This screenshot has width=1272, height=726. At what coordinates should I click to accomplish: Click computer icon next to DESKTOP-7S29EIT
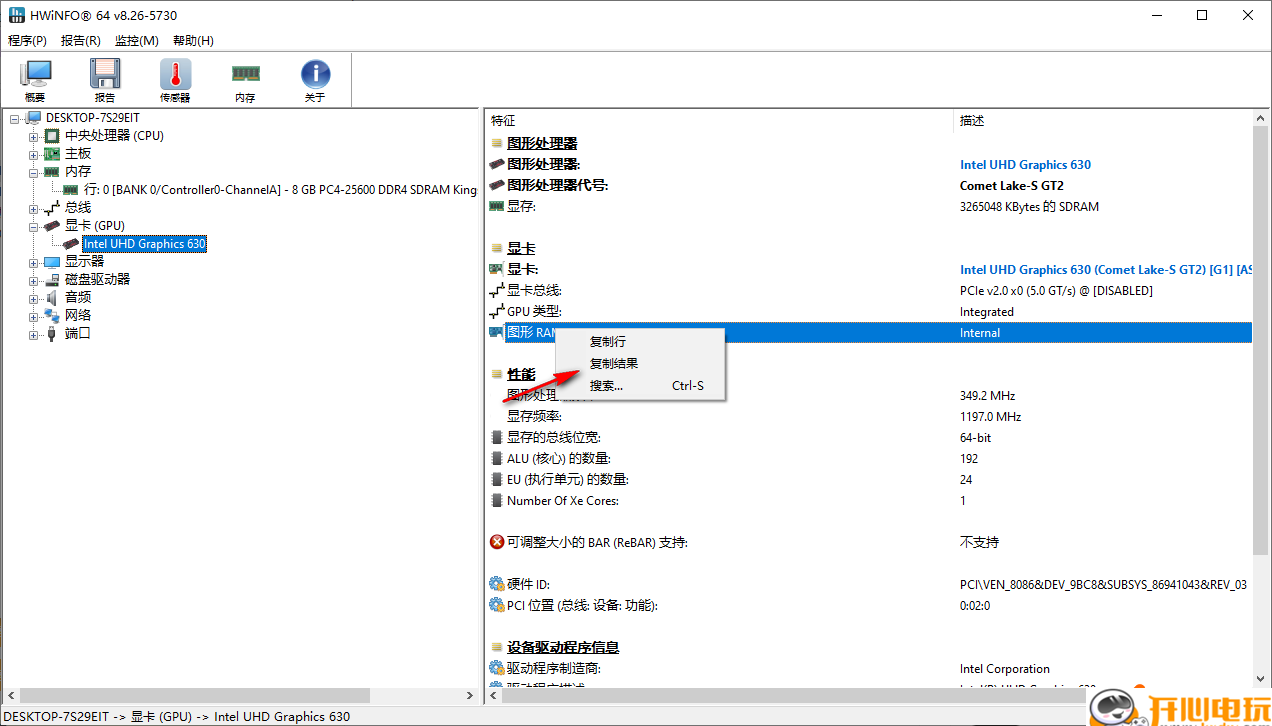pyautogui.click(x=32, y=117)
